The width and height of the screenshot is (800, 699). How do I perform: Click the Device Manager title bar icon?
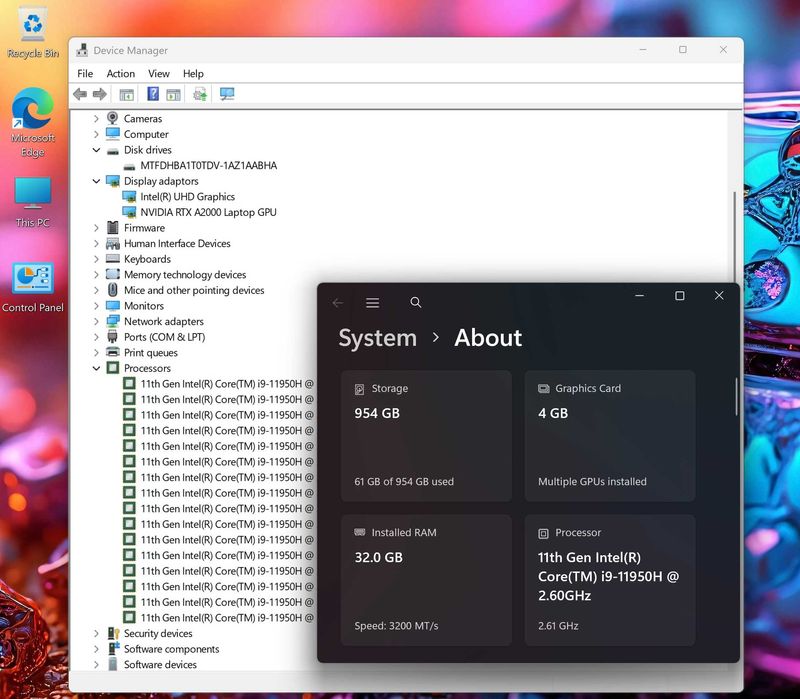point(82,50)
